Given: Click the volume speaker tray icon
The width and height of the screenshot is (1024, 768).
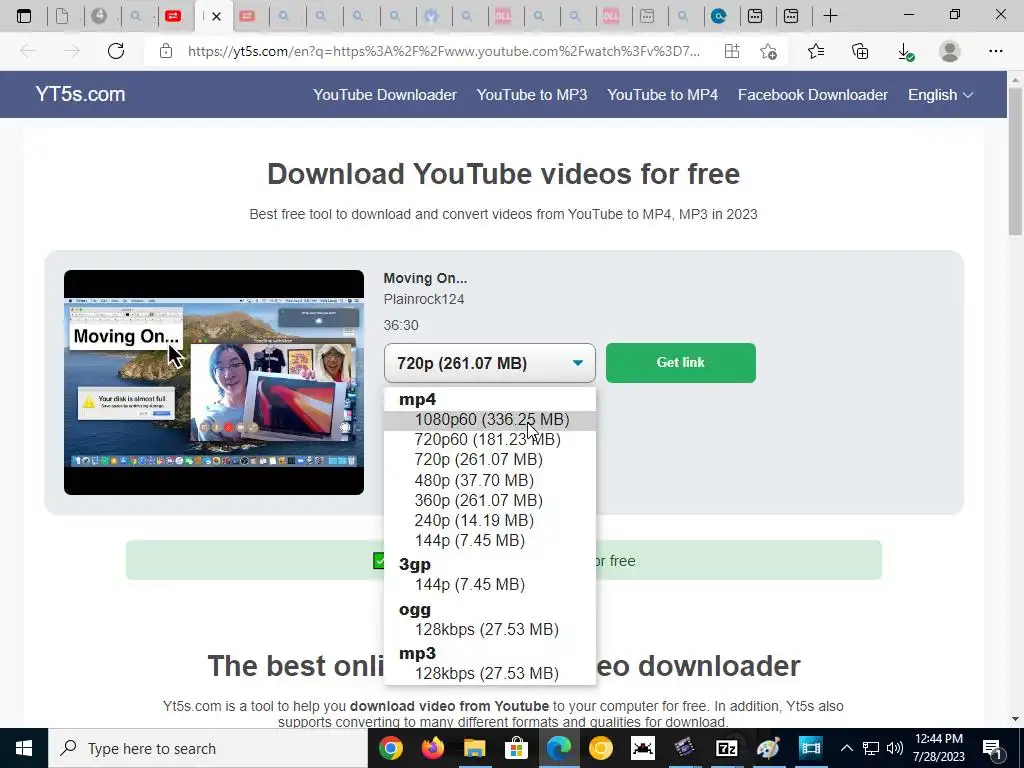Looking at the screenshot, I should point(895,748).
